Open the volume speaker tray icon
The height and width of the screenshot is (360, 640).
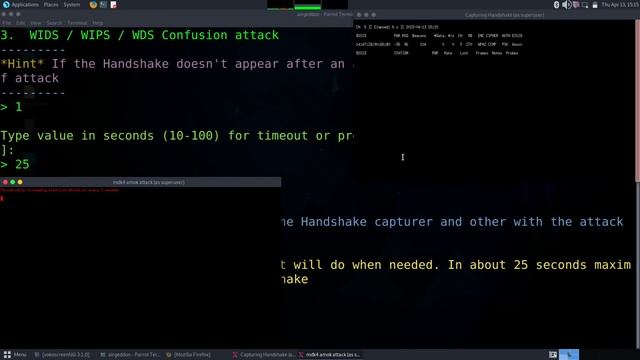566,5
